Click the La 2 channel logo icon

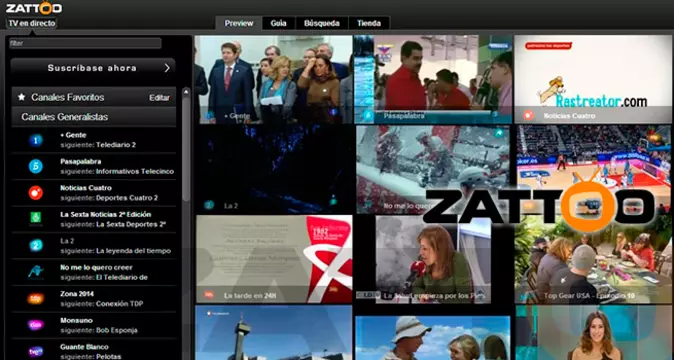(36, 246)
